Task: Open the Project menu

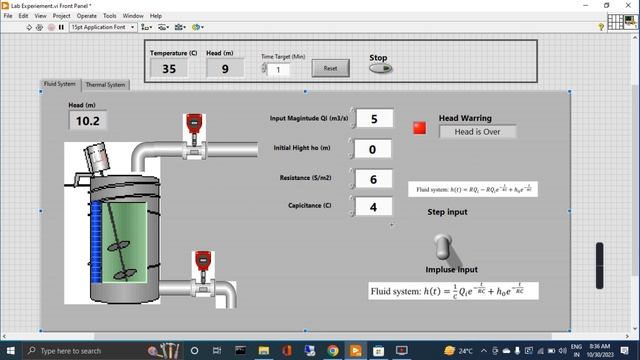Action: [62, 16]
